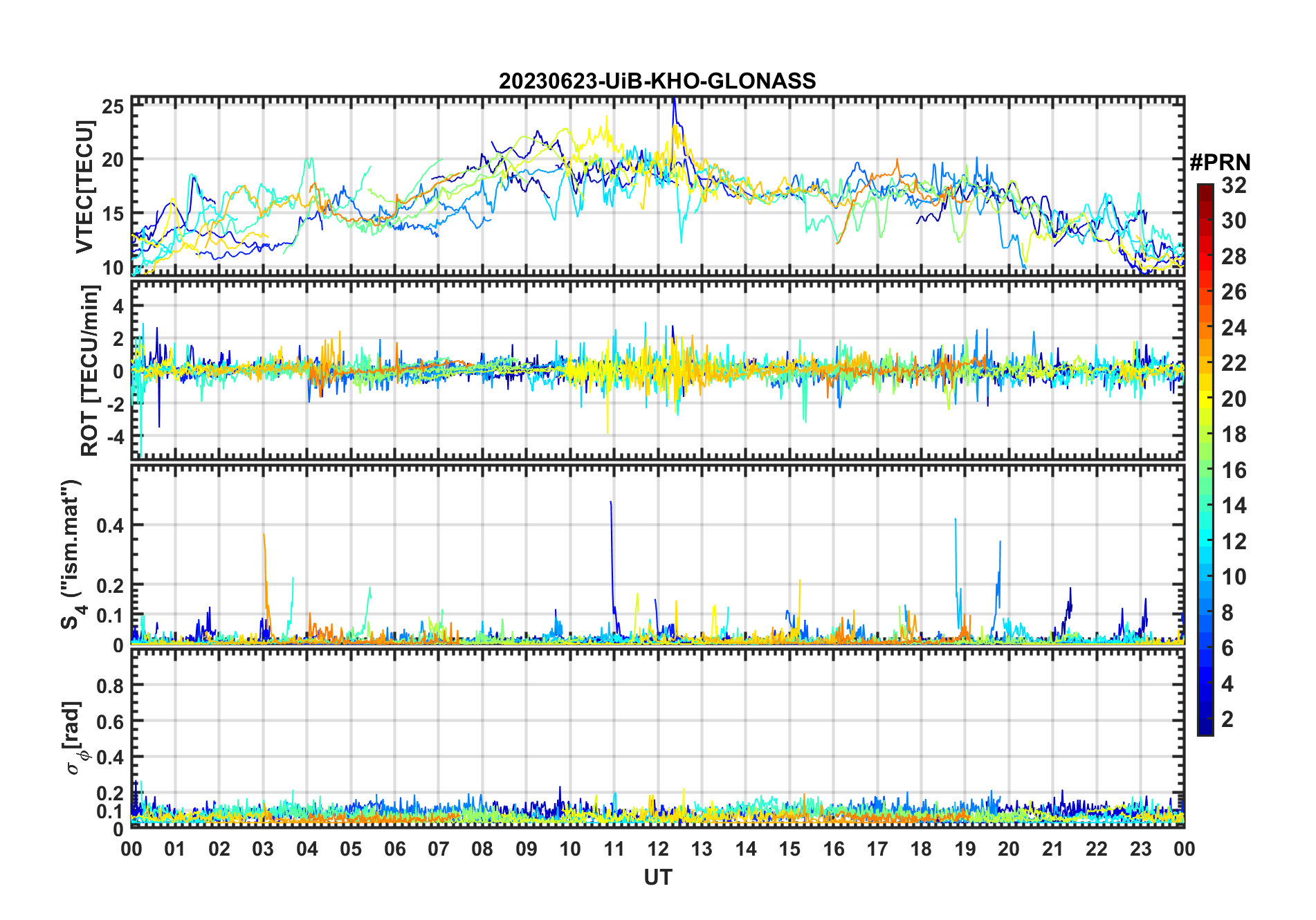
Task: Click VTEC axis tick label 10
Action: pyautogui.click(x=113, y=268)
